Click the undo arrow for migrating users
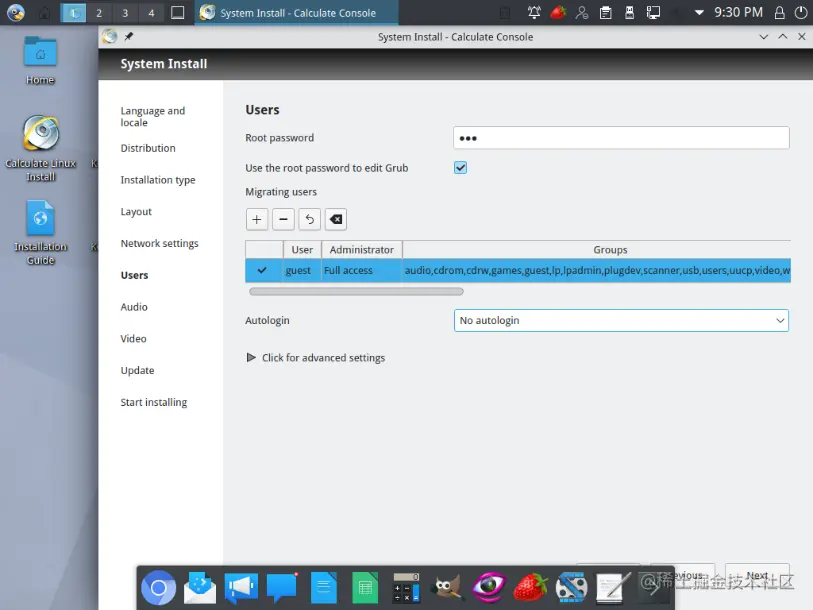This screenshot has width=813, height=610. coord(310,219)
